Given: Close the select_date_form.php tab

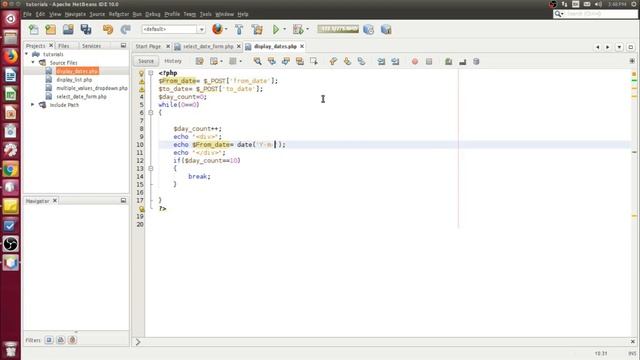Looking at the screenshot, I should [x=239, y=47].
